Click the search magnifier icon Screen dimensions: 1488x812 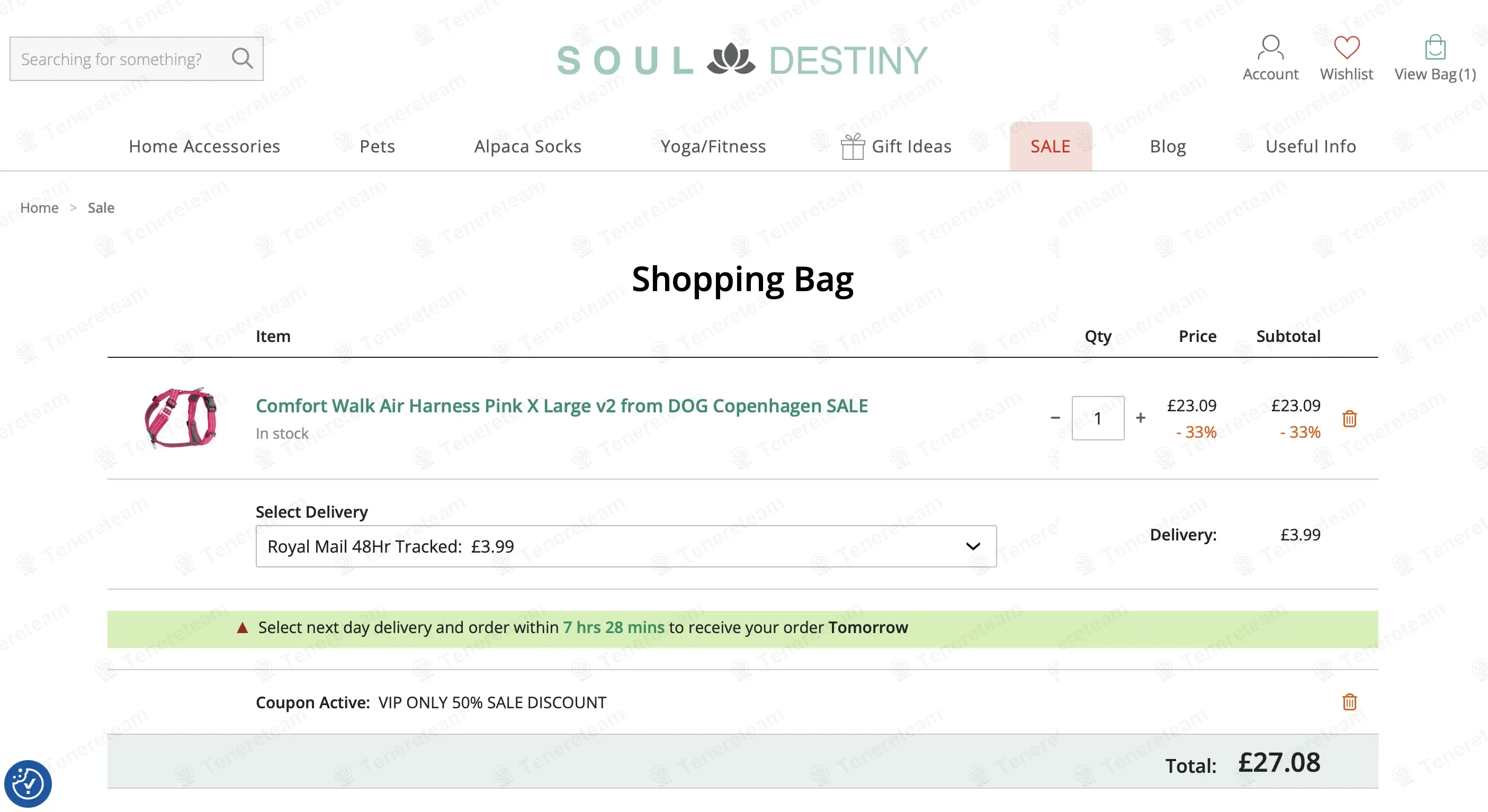click(242, 58)
